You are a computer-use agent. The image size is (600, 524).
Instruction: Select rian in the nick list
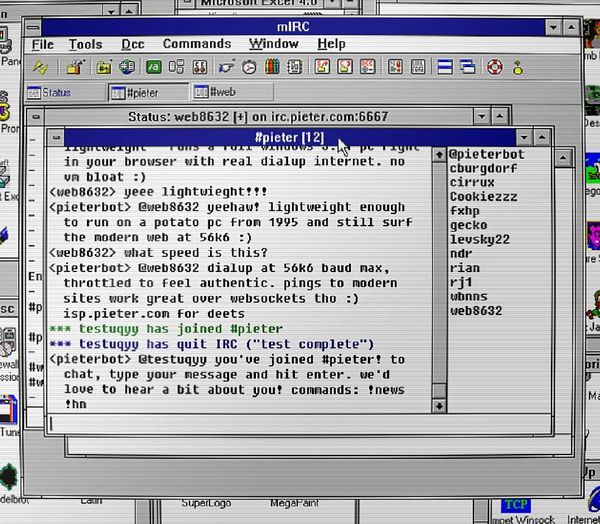pos(465,268)
